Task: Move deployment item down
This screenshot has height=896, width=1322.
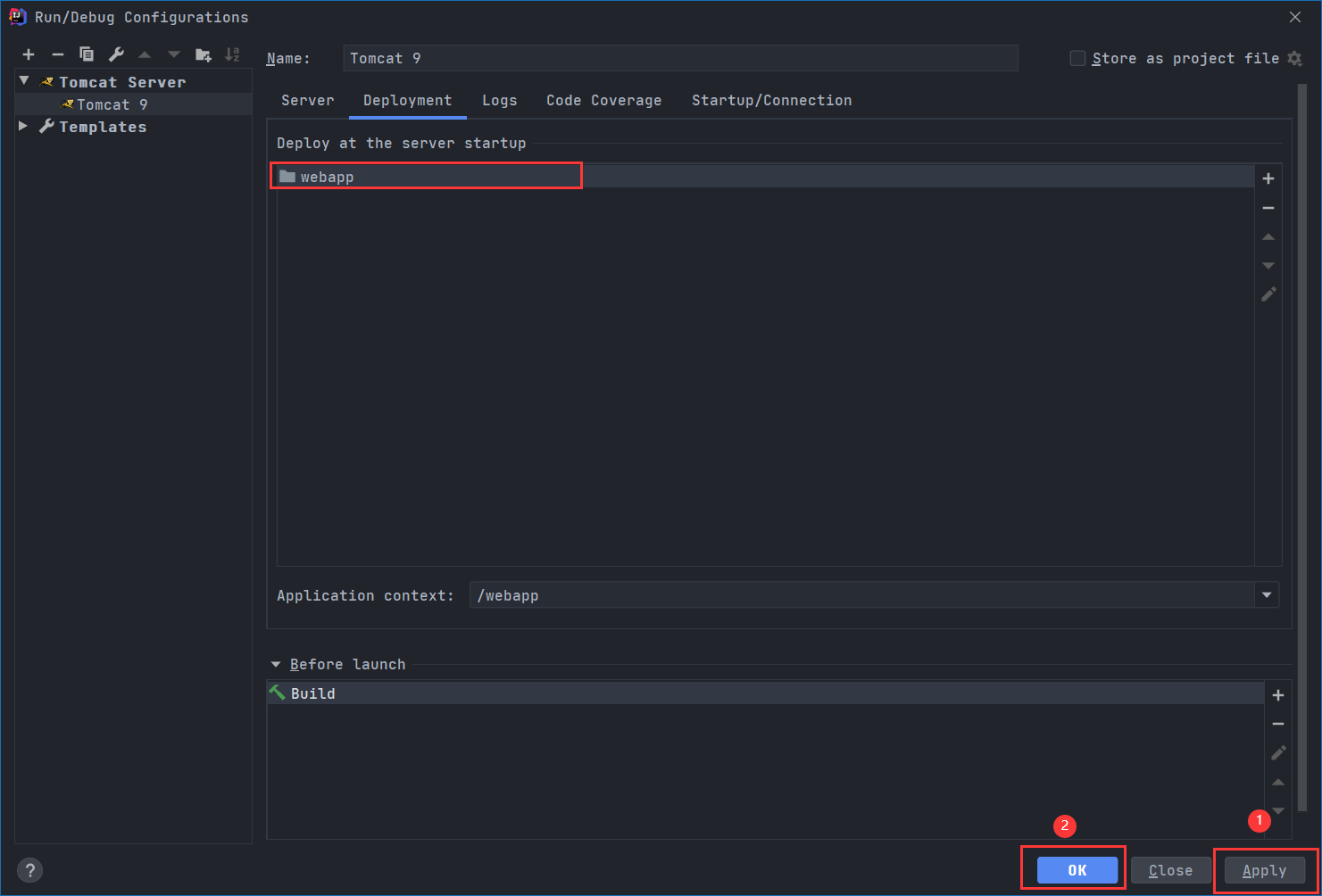Action: click(x=1268, y=266)
